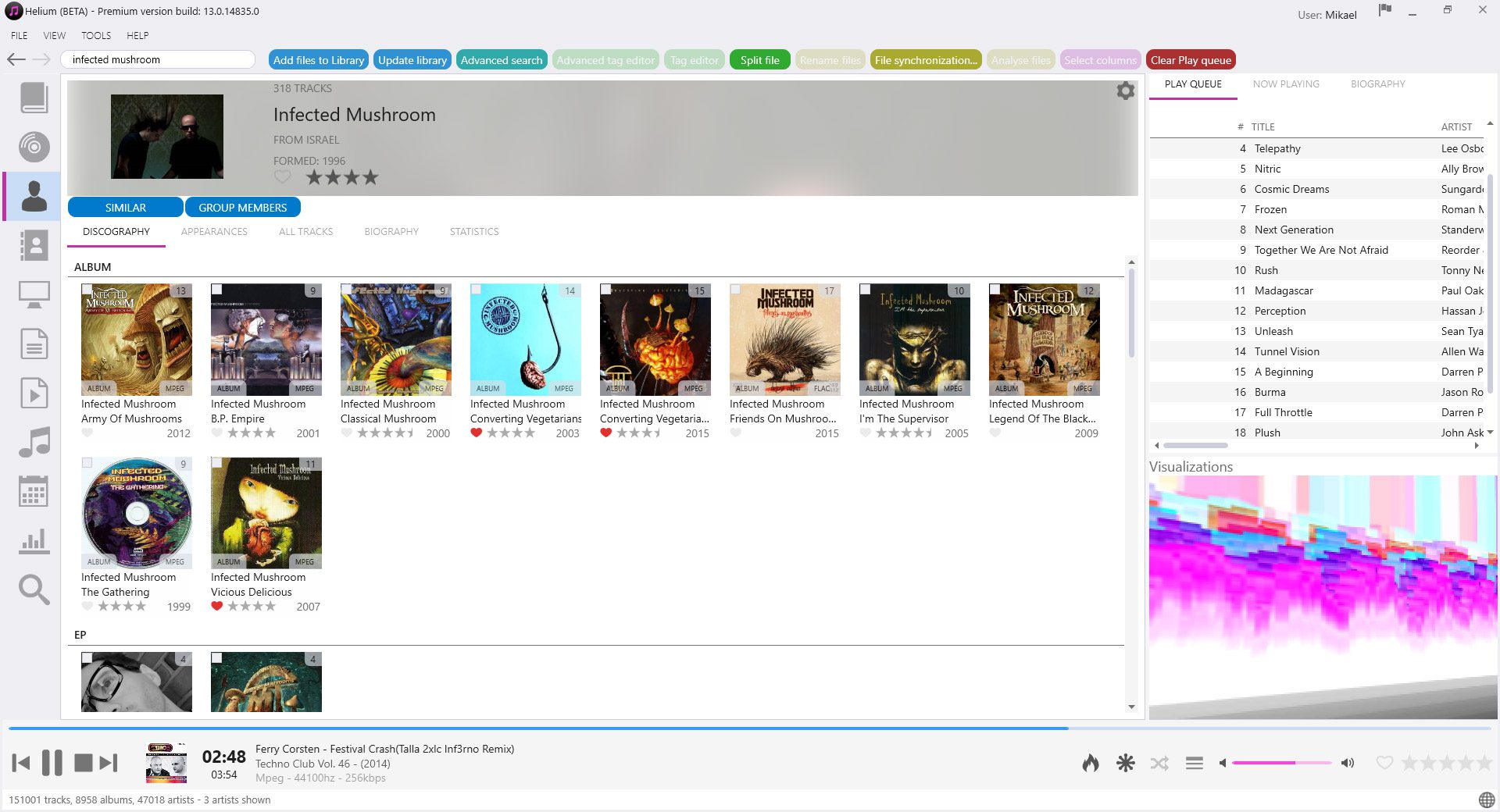Select track 10 Rush in the Play Queue
This screenshot has width=1500, height=812.
click(x=1289, y=270)
